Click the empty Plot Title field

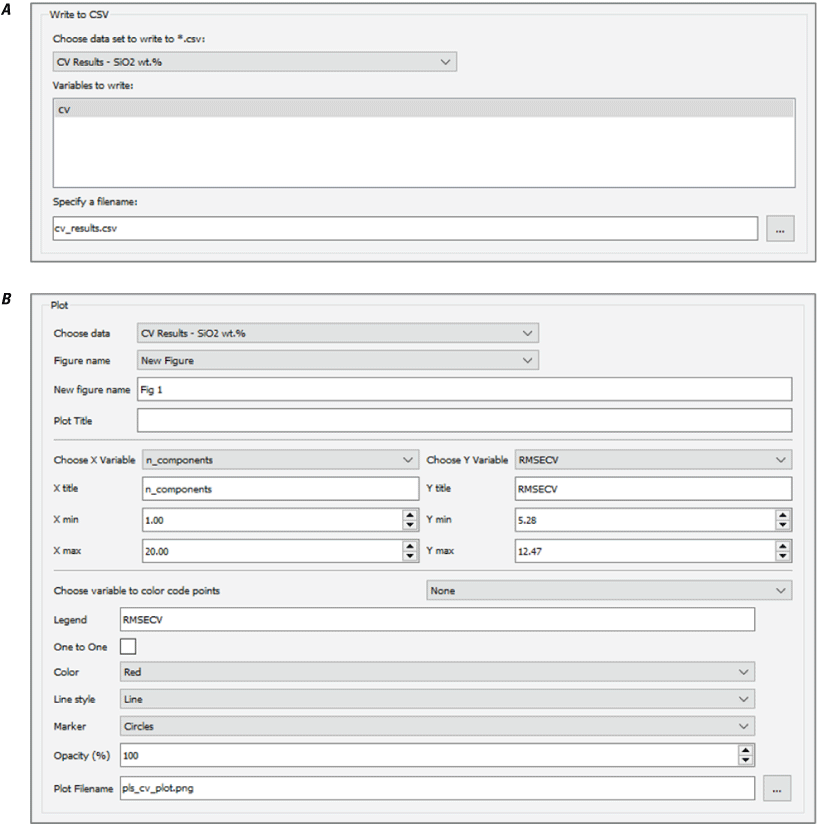pyautogui.click(x=464, y=420)
